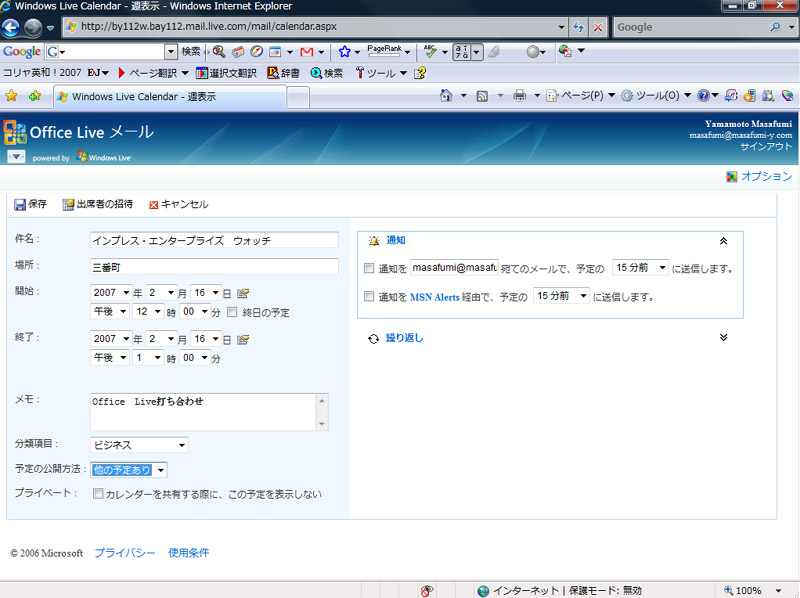The image size is (800, 598).
Task: Open the end date calendar picker icon
Action: tap(243, 340)
